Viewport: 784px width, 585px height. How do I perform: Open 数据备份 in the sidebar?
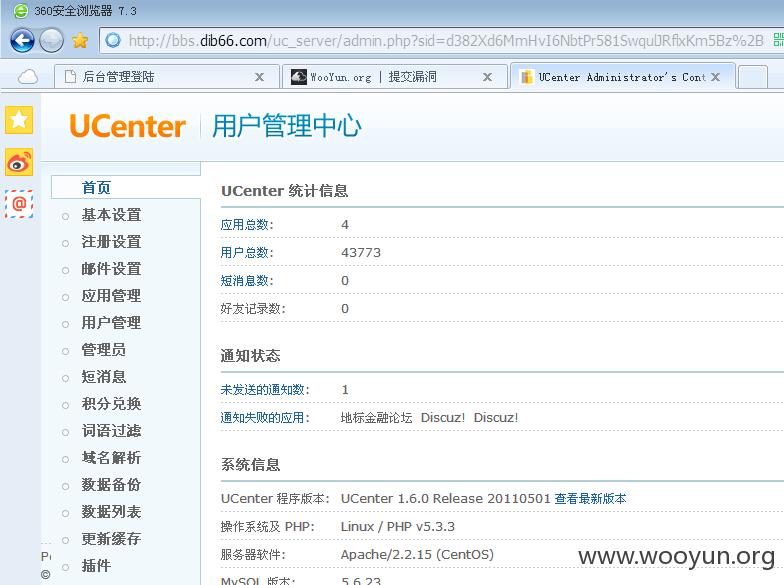tap(111, 485)
